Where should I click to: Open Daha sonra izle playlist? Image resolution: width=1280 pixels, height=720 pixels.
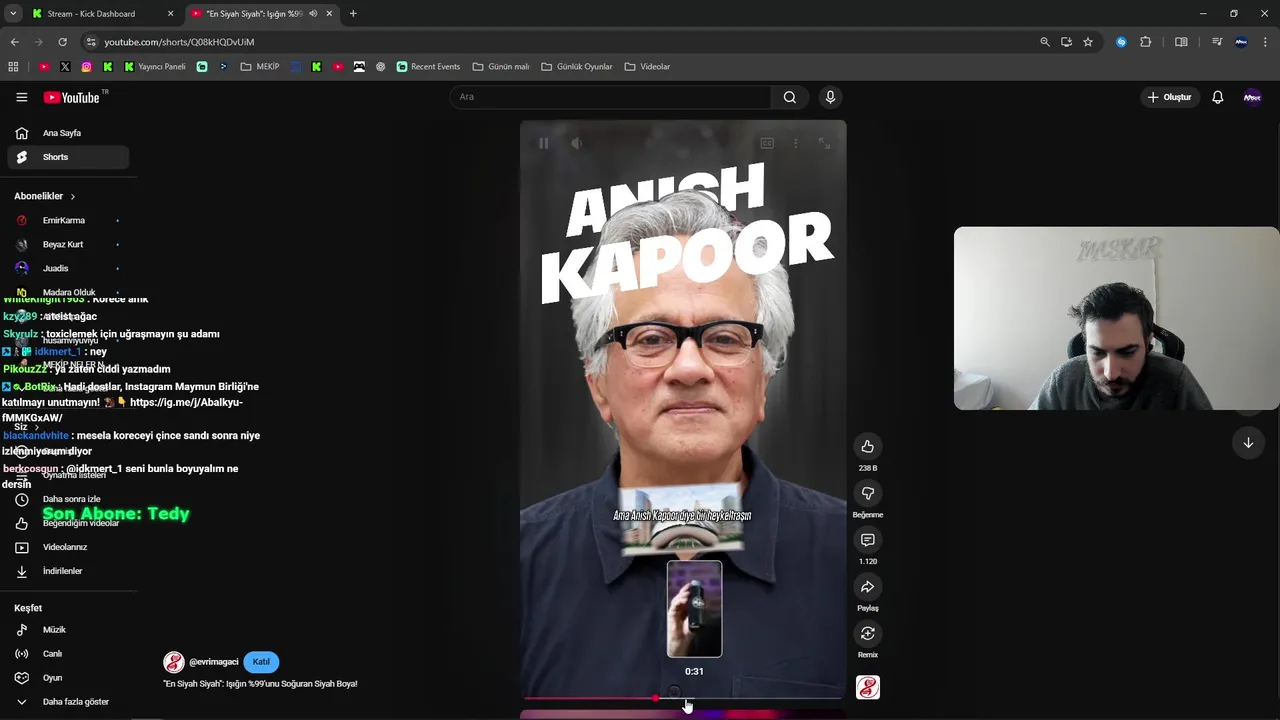(x=68, y=499)
